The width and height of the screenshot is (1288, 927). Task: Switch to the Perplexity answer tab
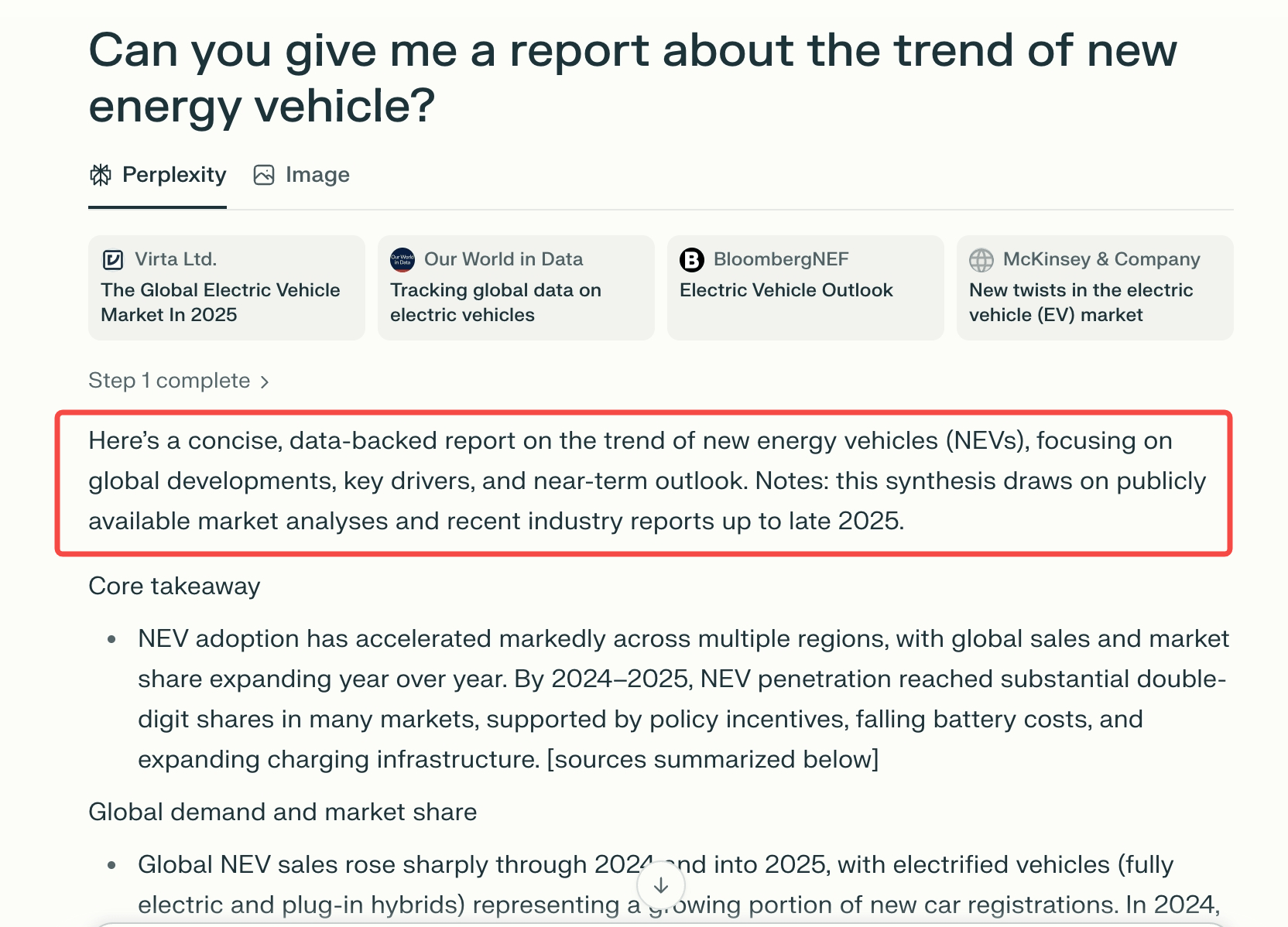[x=173, y=175]
